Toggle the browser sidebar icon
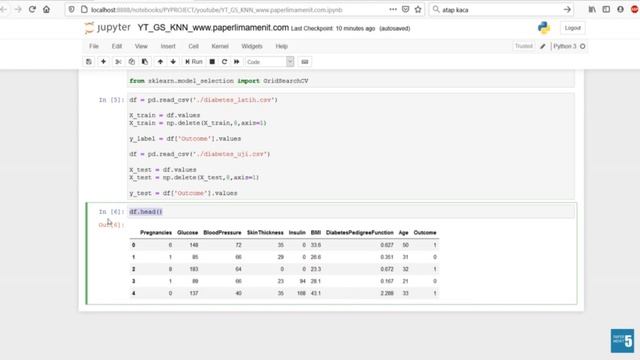The width and height of the screenshot is (640, 360). (x=606, y=9)
